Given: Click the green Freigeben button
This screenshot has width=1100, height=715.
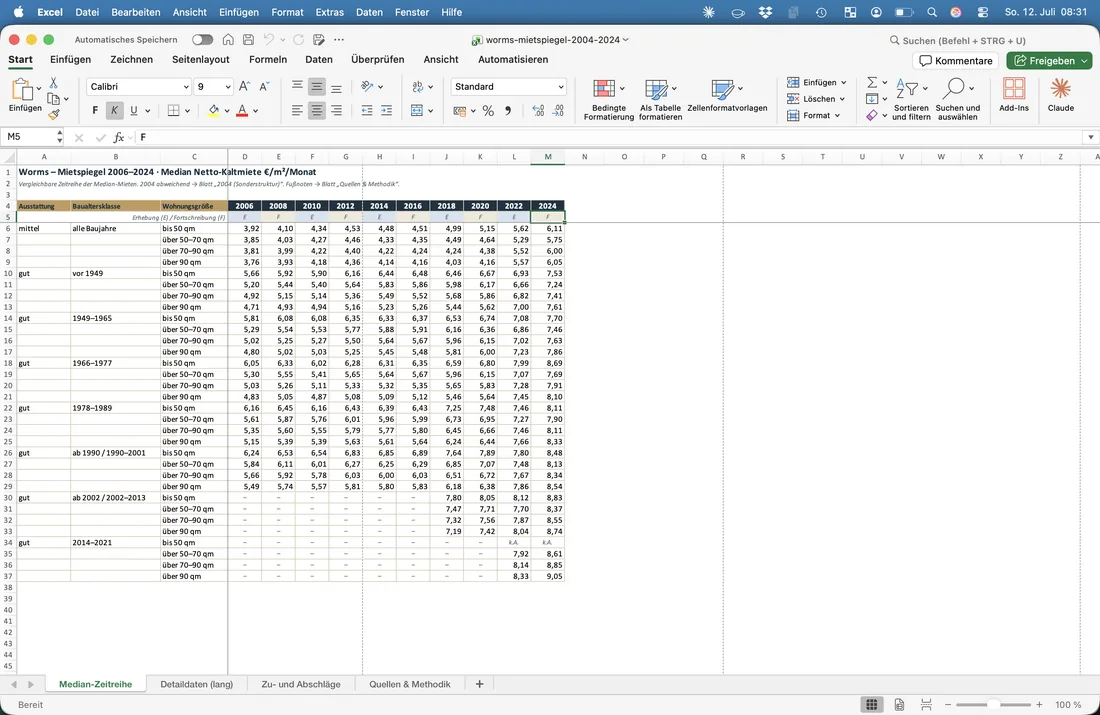Looking at the screenshot, I should 1049,61.
